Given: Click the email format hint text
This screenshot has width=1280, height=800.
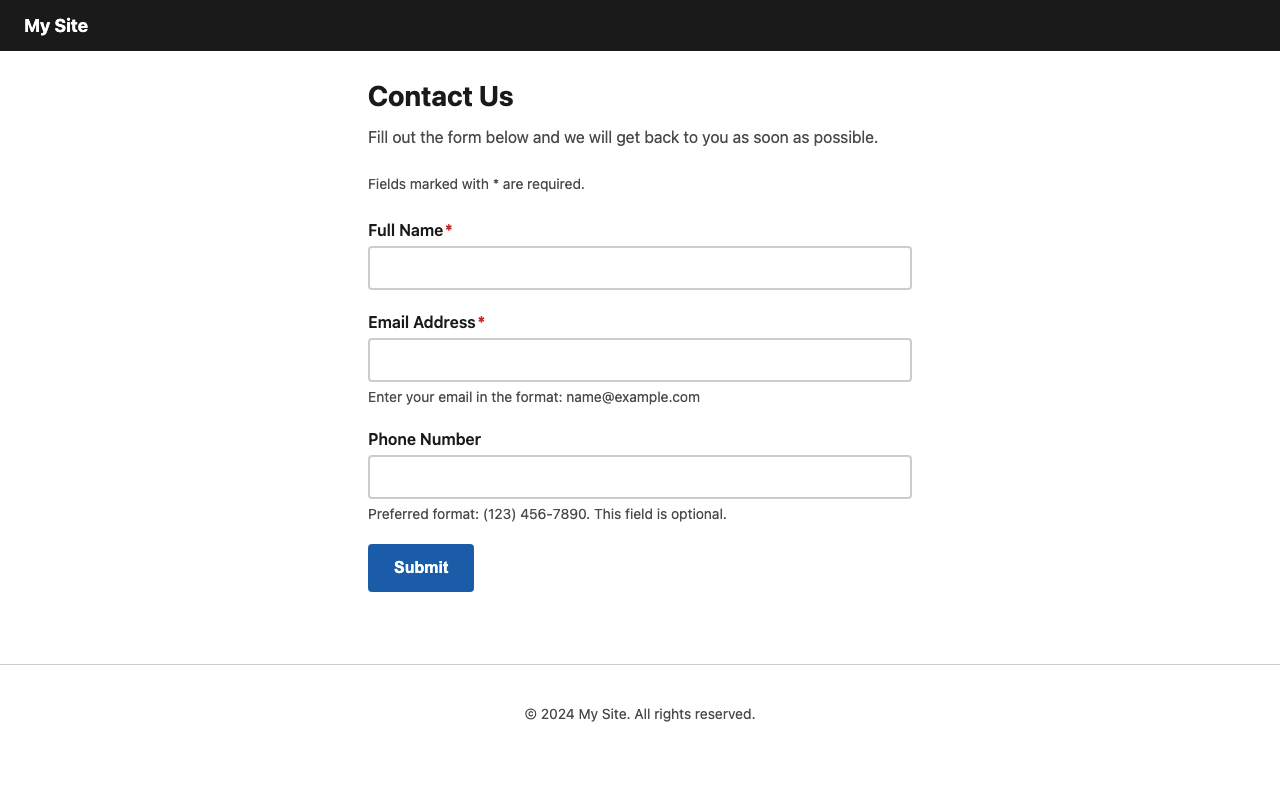Looking at the screenshot, I should [534, 397].
